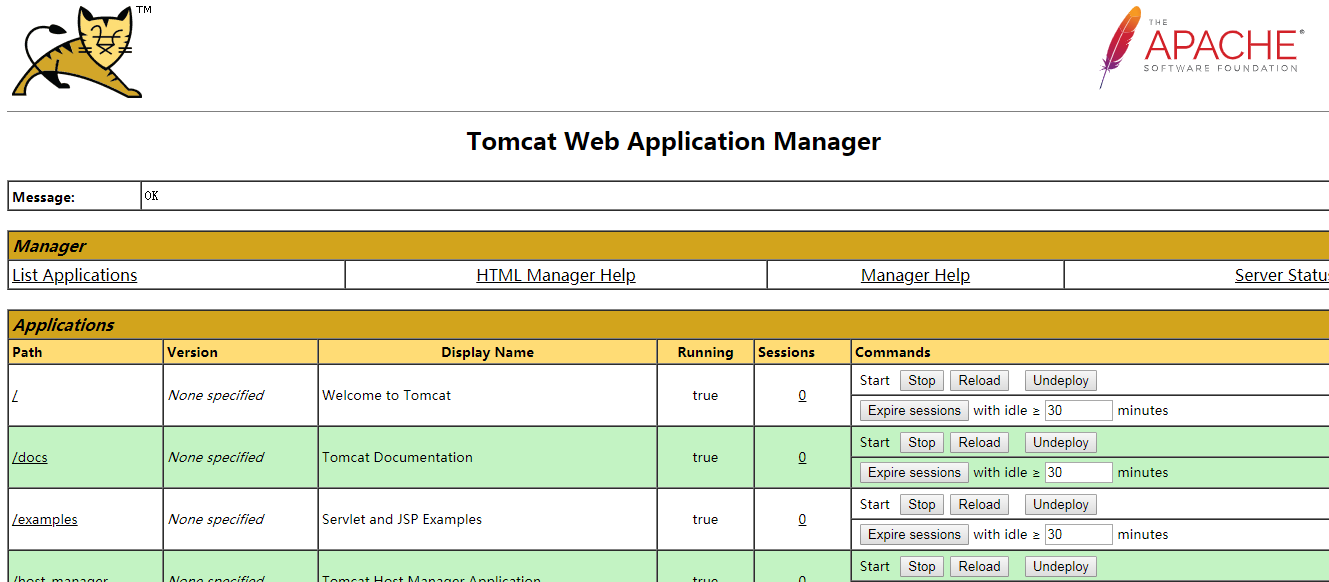The image size is (1329, 582).
Task: Open the /examples application link
Action: [45, 519]
